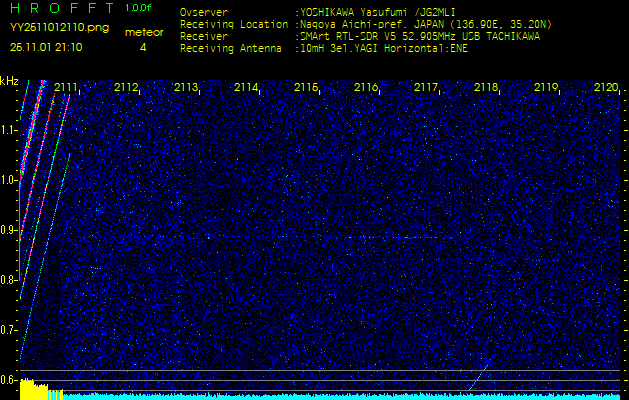Select the 2115 time marker

pyautogui.click(x=306, y=88)
